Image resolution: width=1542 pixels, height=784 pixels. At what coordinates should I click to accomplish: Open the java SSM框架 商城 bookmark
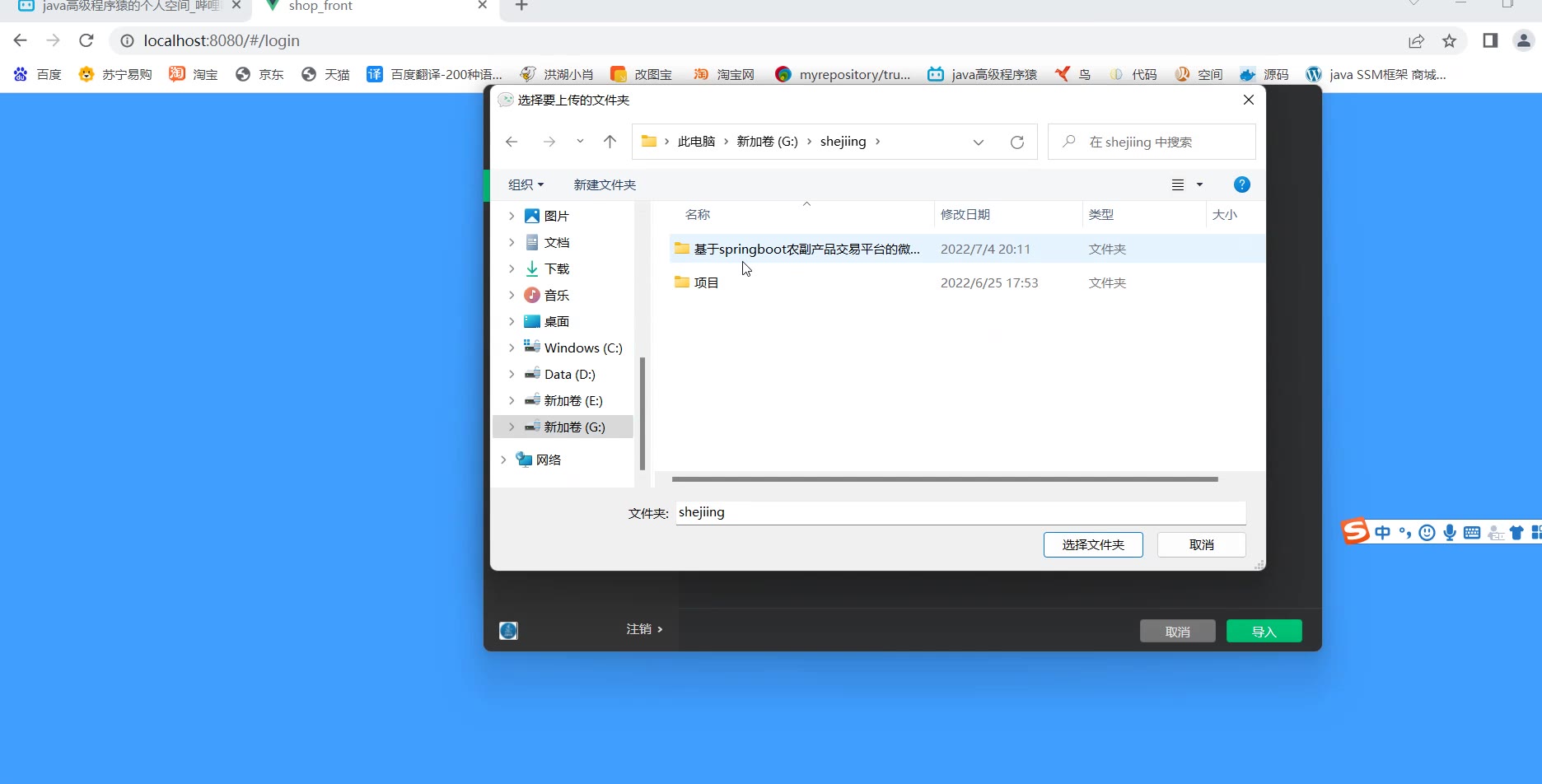point(1376,74)
